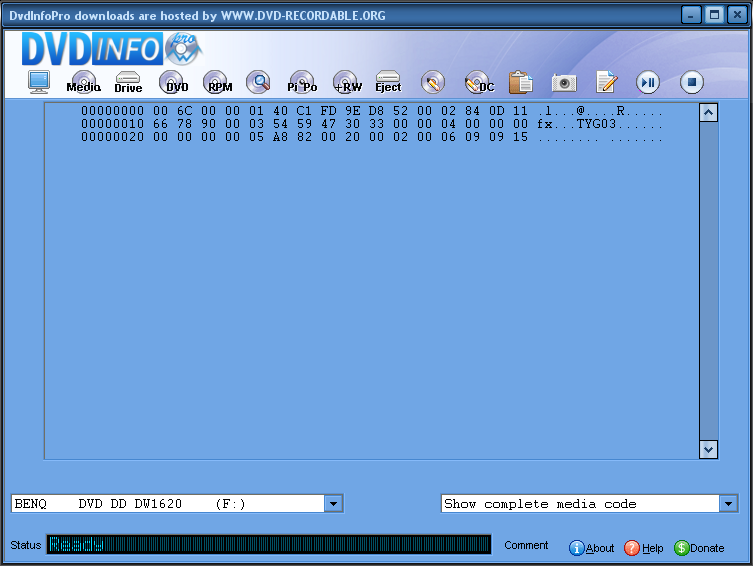Viewport: 753px width, 566px height.
Task: Open the notepad edit icon
Action: click(x=607, y=82)
